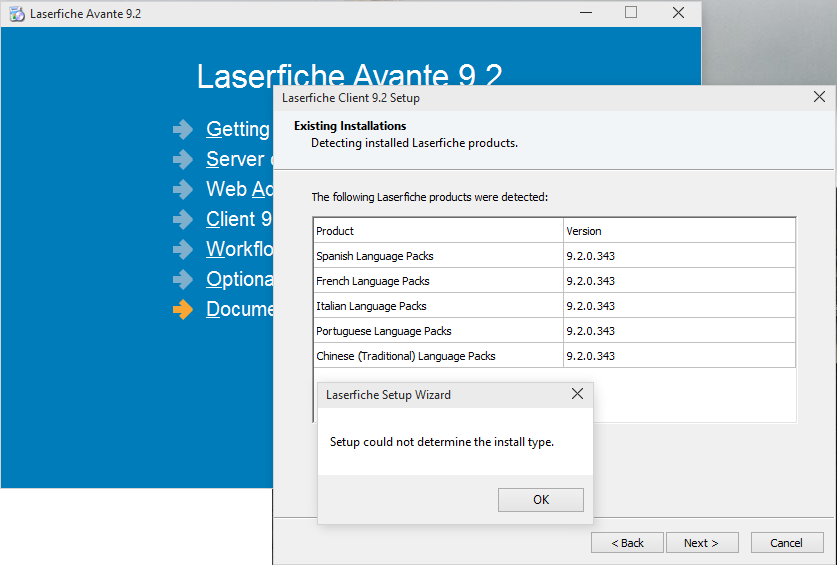Screen dimensions: 837x565
Task: Go to the Next > setup step
Action: point(702,543)
